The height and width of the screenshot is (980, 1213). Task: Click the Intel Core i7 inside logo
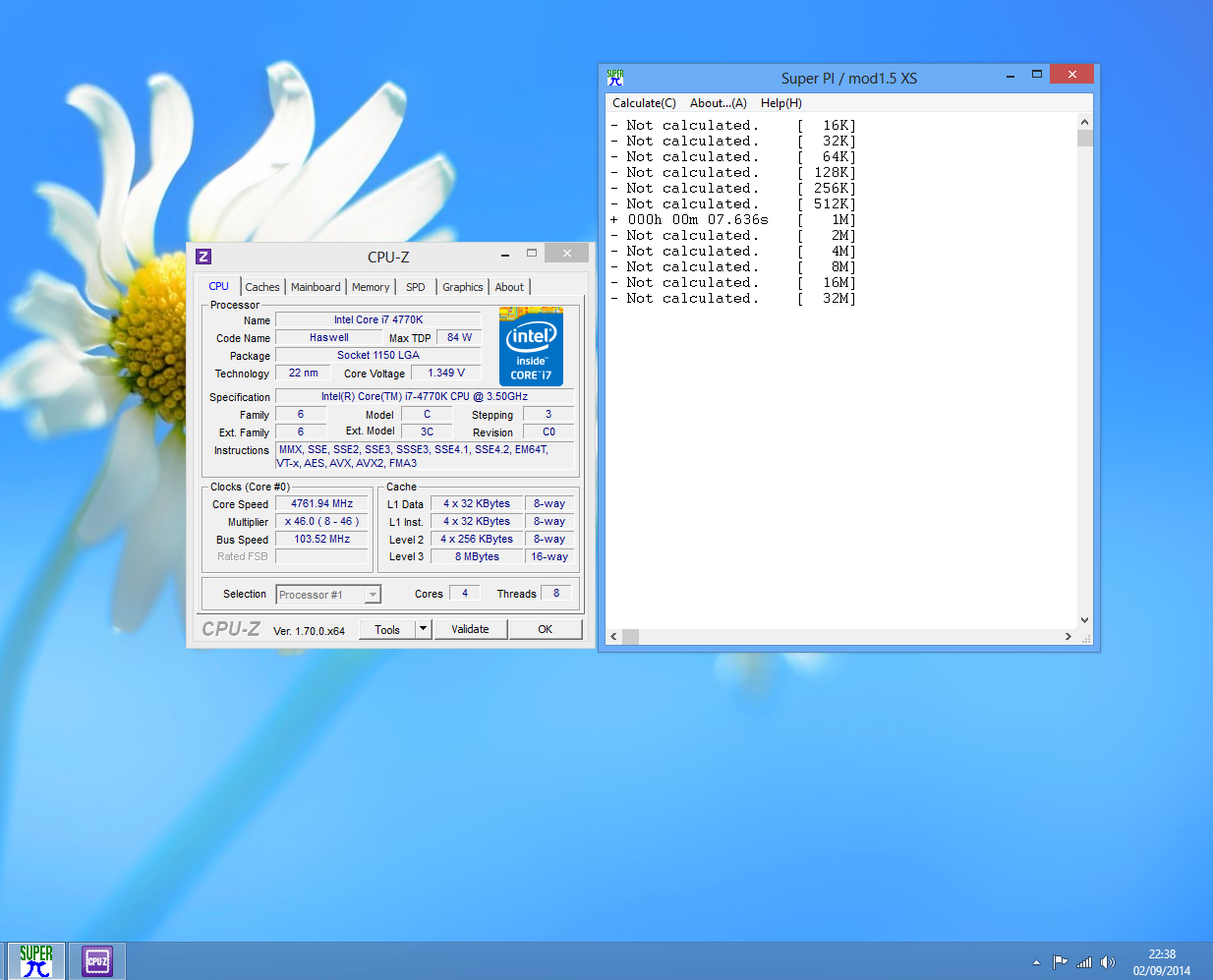click(x=531, y=346)
